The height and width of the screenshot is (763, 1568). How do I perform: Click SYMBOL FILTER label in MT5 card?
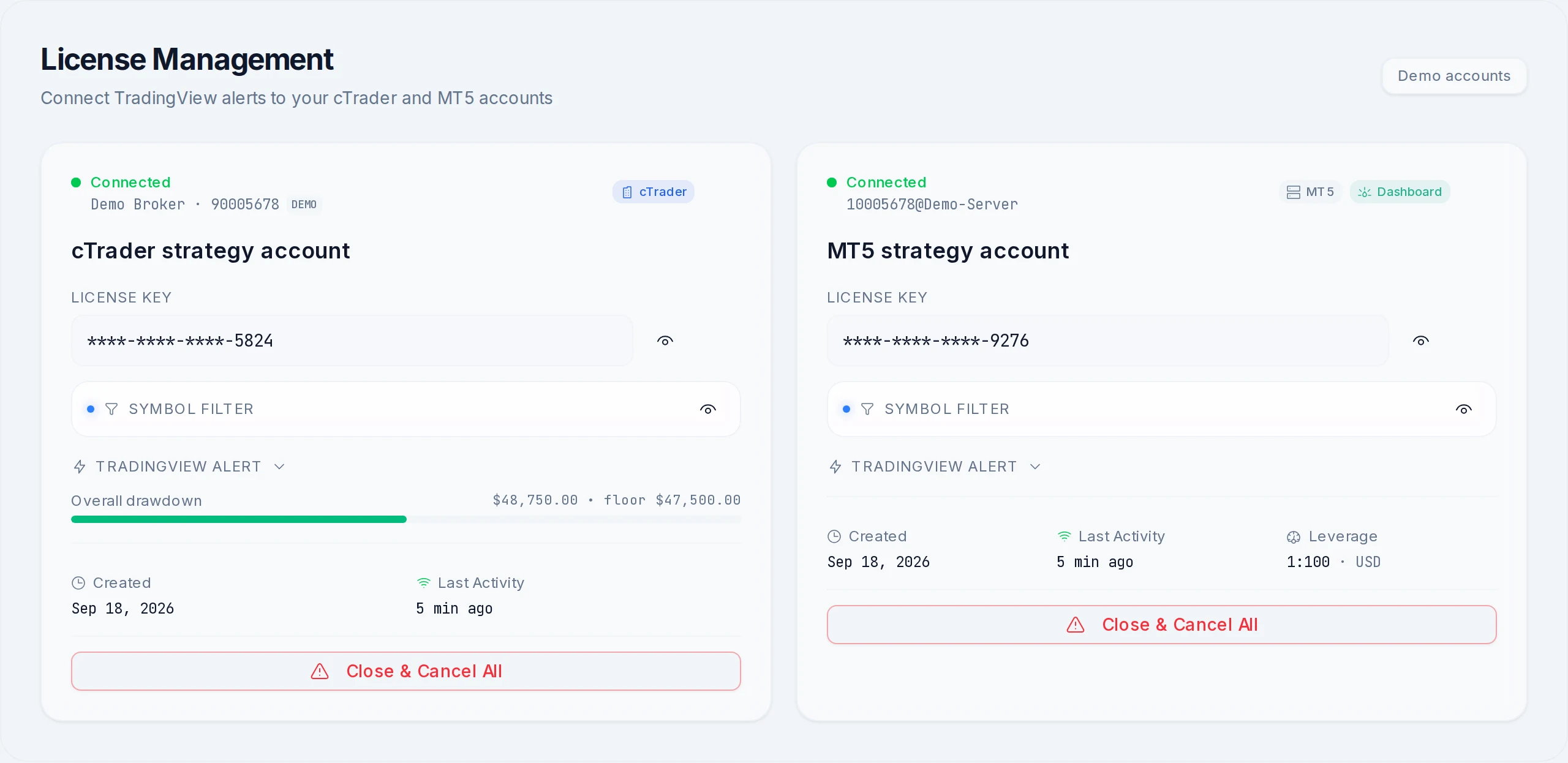point(947,409)
